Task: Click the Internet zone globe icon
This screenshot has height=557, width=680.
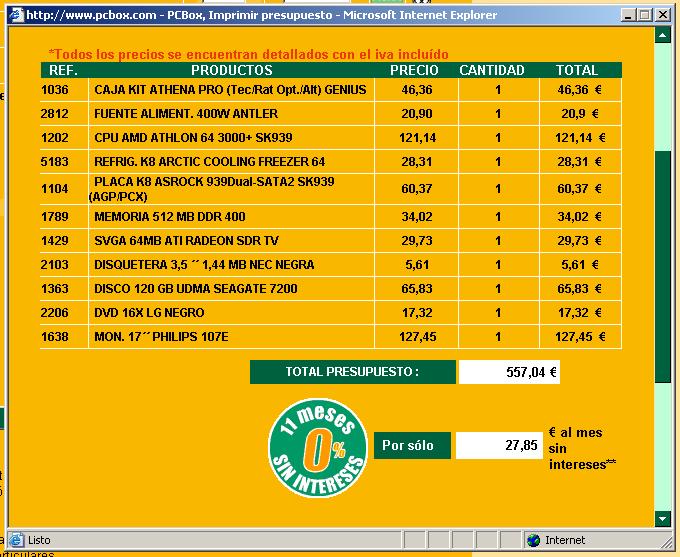Action: [533, 540]
